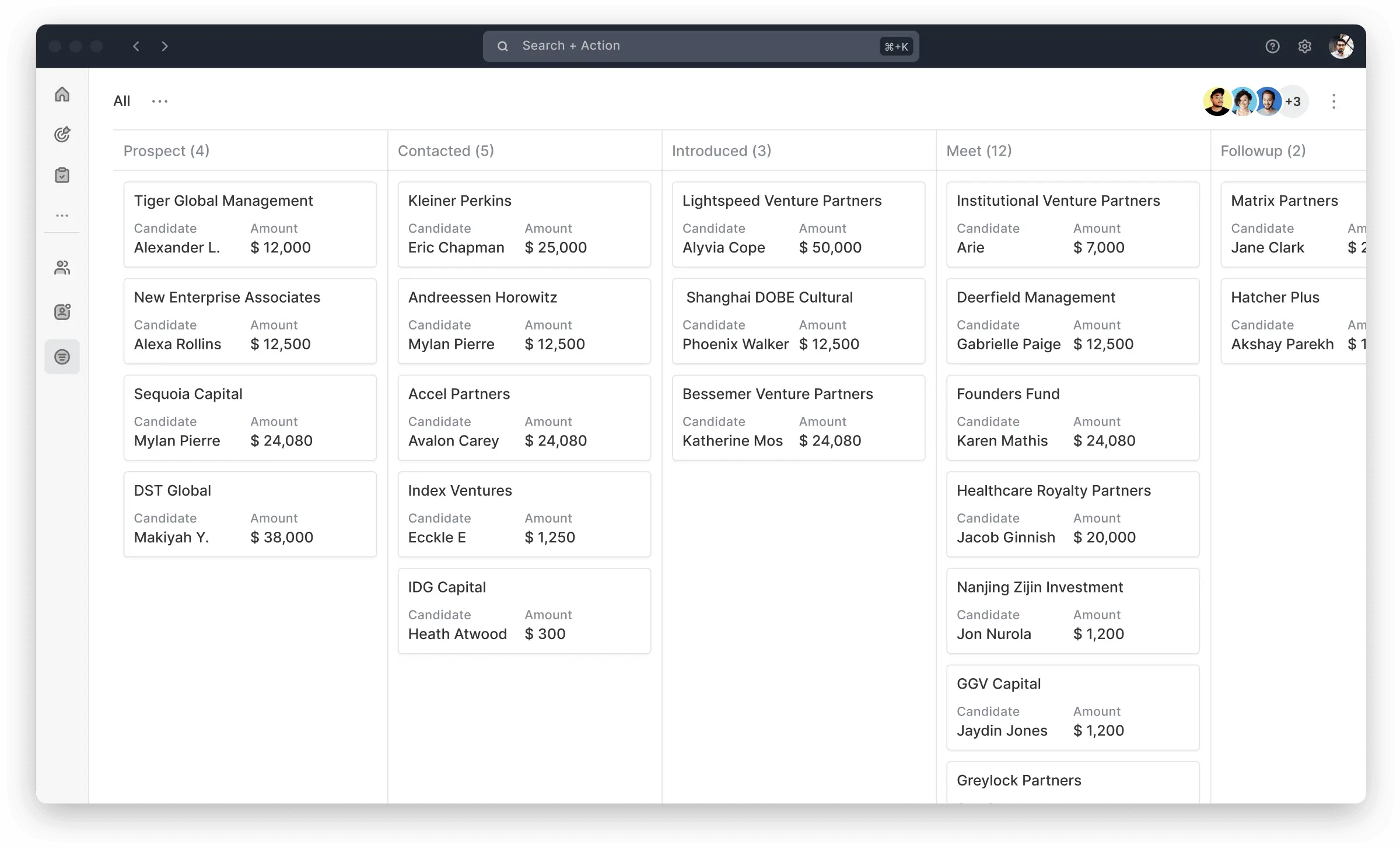Click candidate name Jaydin Jones
Viewport: 1400px width, 849px height.
coord(1002,731)
